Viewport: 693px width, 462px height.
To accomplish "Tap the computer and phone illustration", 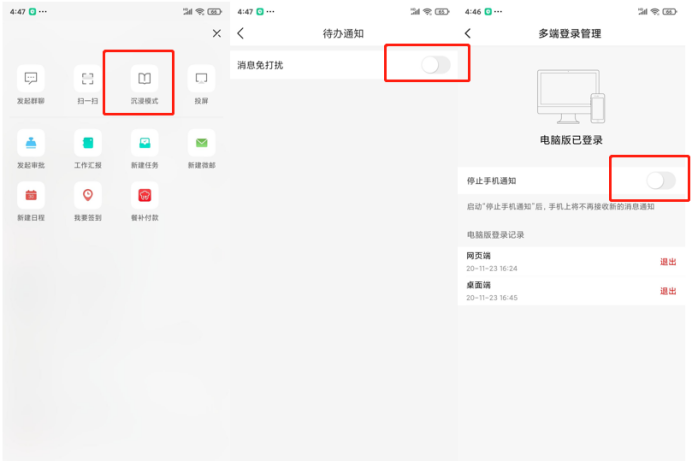I will point(571,96).
